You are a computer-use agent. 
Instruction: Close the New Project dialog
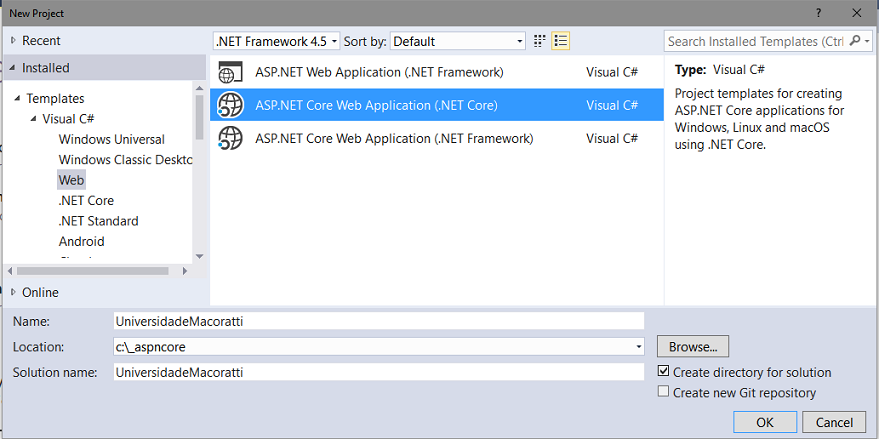(x=857, y=13)
